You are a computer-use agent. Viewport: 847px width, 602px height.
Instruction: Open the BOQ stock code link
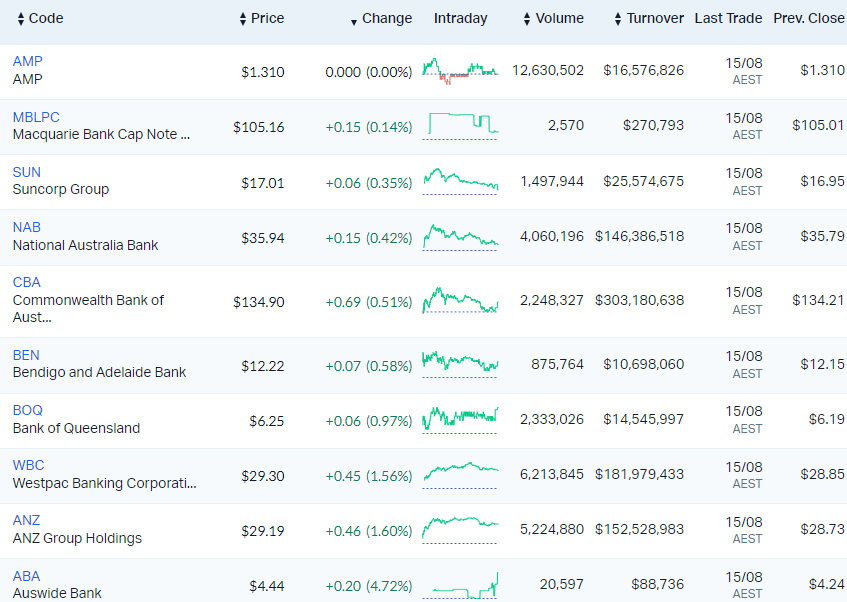(27, 410)
